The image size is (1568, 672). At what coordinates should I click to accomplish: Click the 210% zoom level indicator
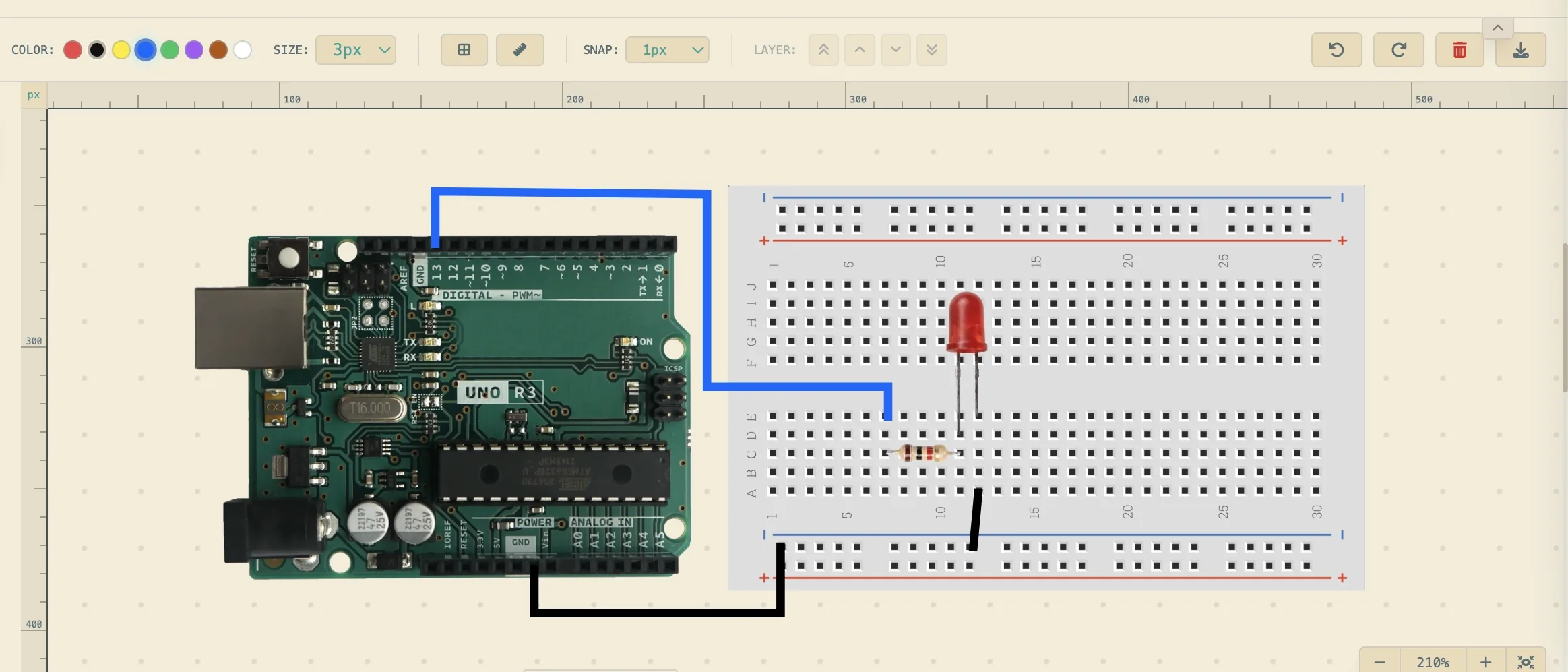tap(1433, 662)
